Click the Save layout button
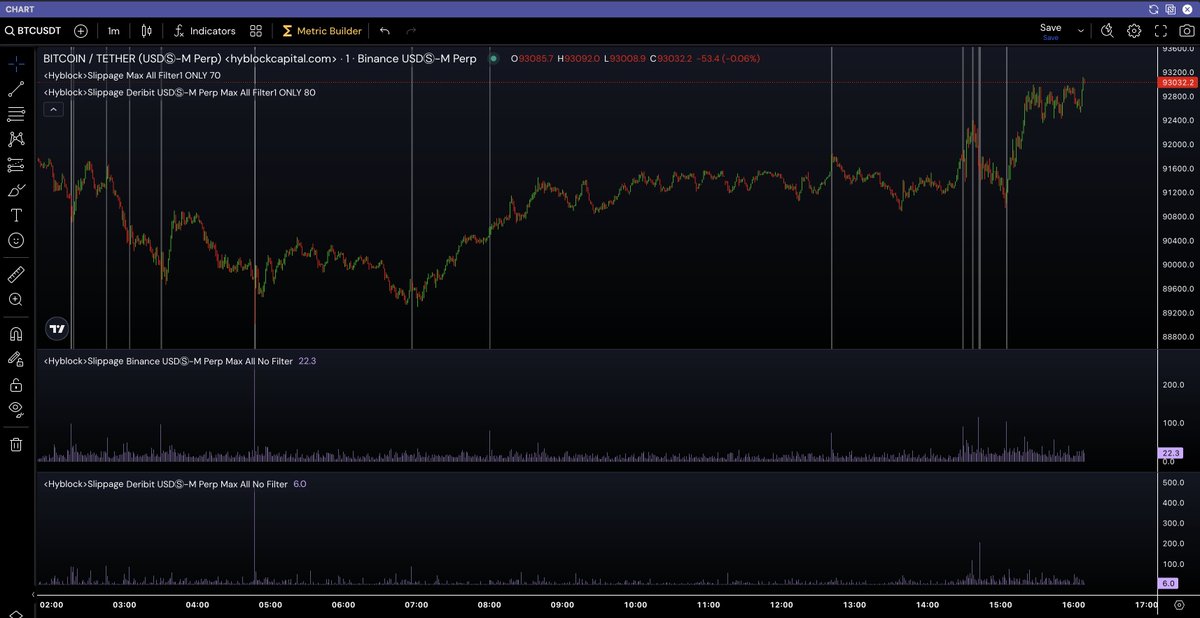1200x618 pixels. [1050, 31]
